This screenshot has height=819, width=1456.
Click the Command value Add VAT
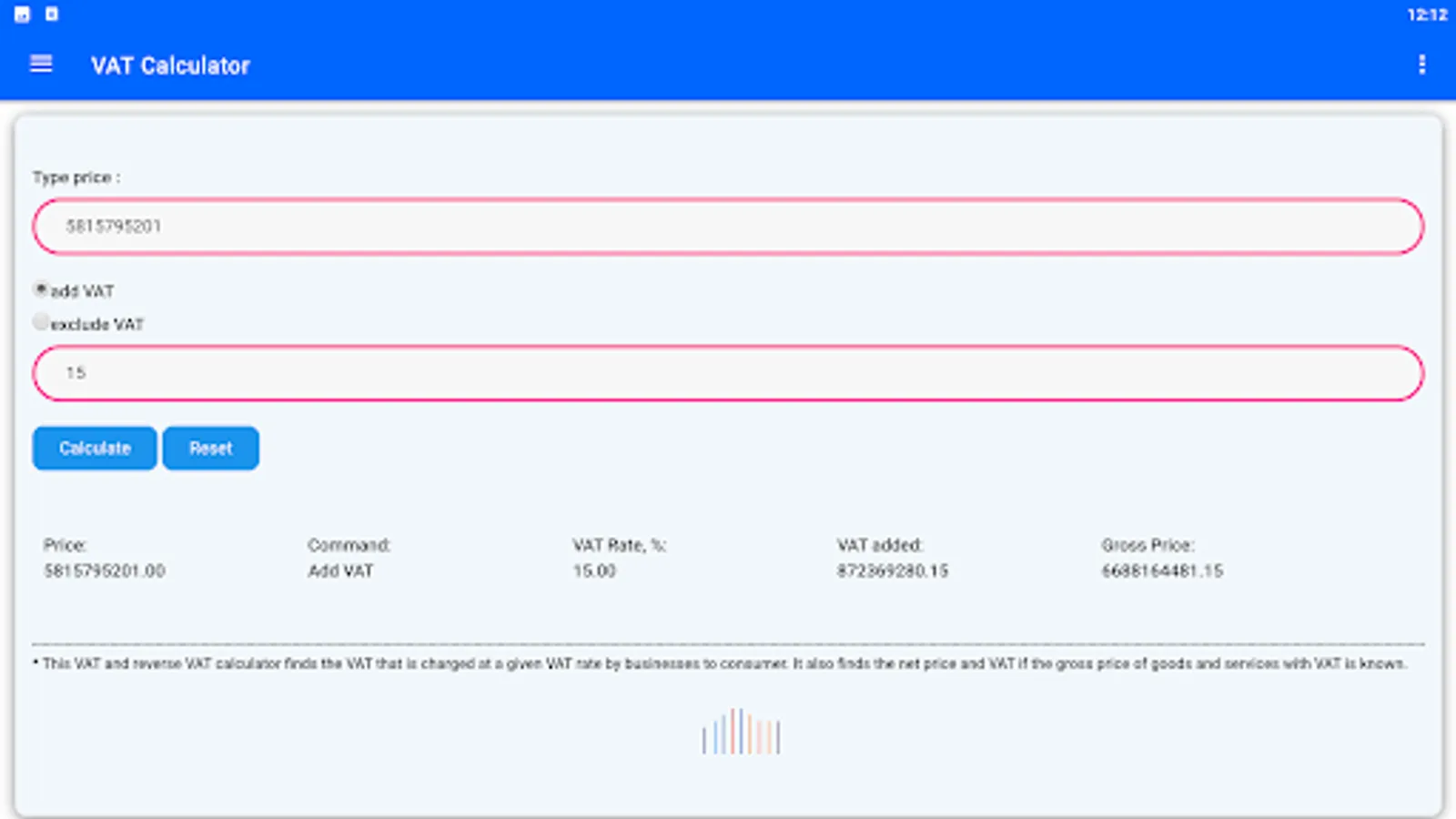click(x=340, y=571)
